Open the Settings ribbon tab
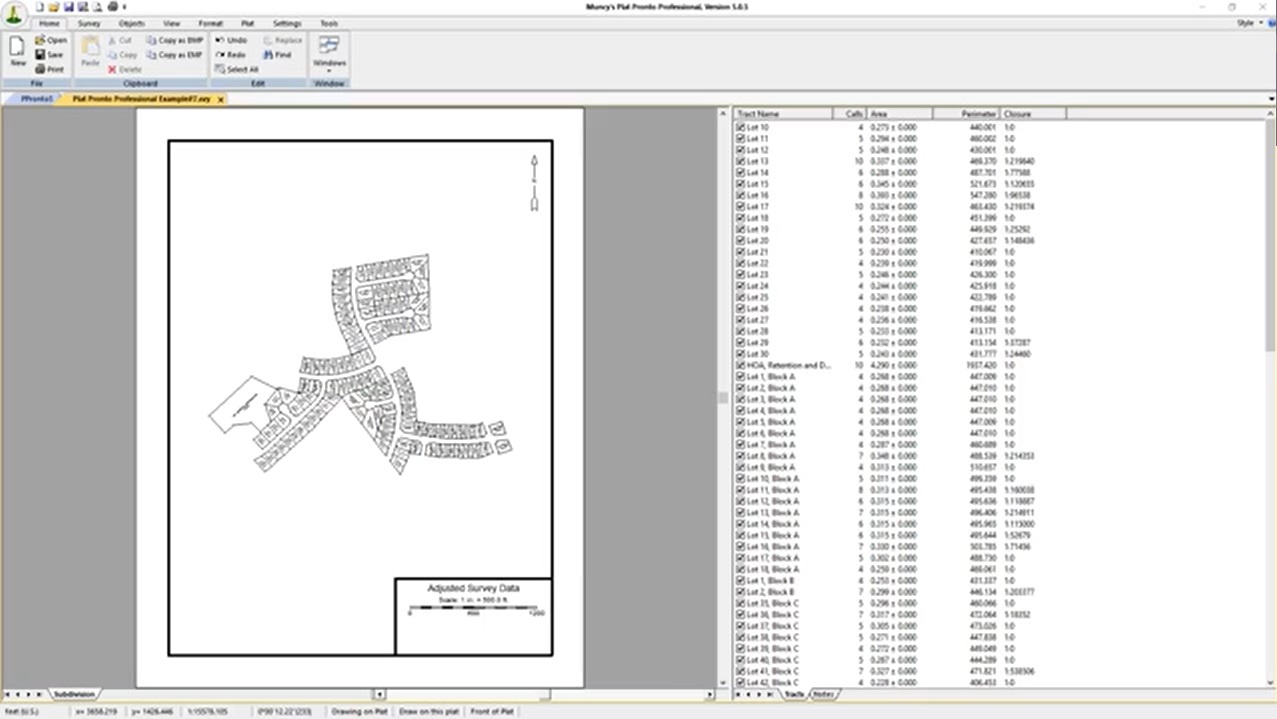Viewport: 1277px width, 719px height. pyautogui.click(x=287, y=23)
